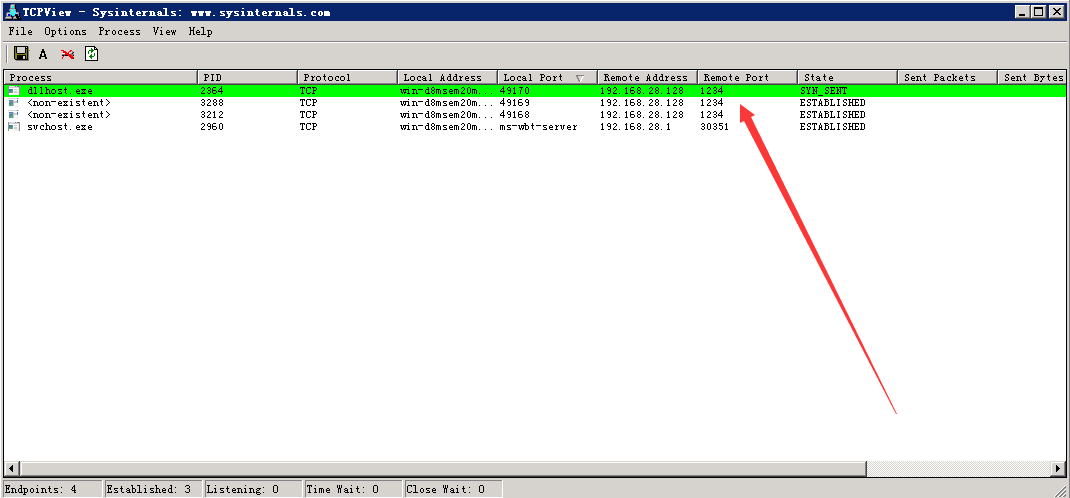The height and width of the screenshot is (498, 1070).
Task: Select the non-existent process icon with PID 3288
Action: (14, 103)
